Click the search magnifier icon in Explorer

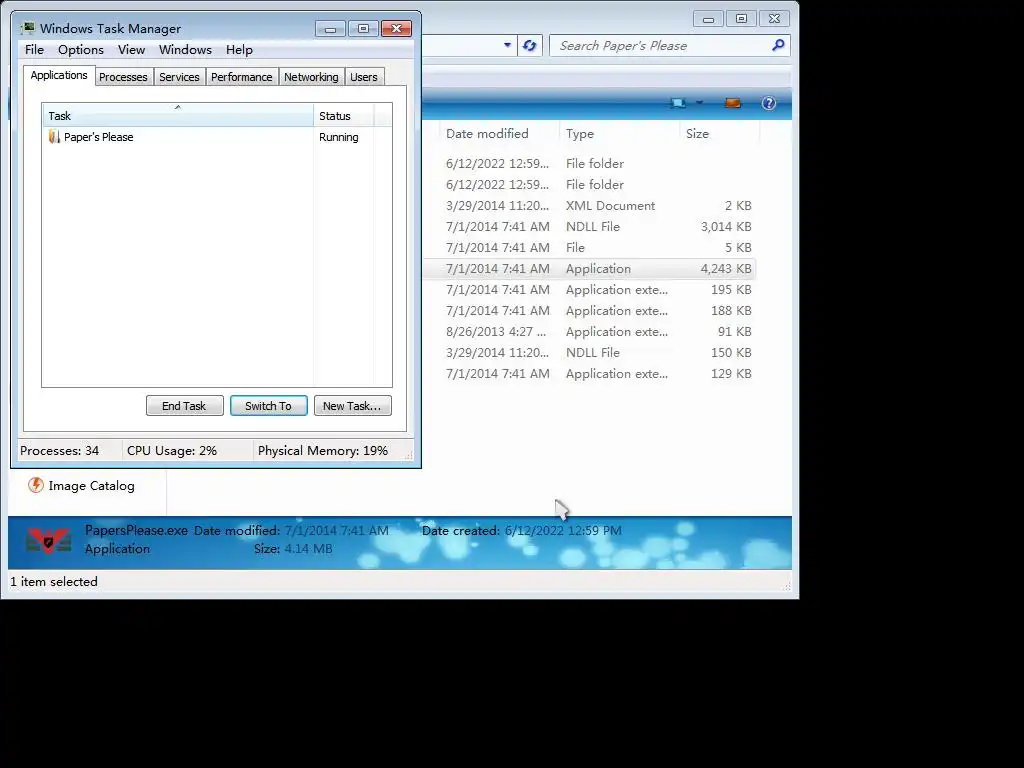point(778,45)
